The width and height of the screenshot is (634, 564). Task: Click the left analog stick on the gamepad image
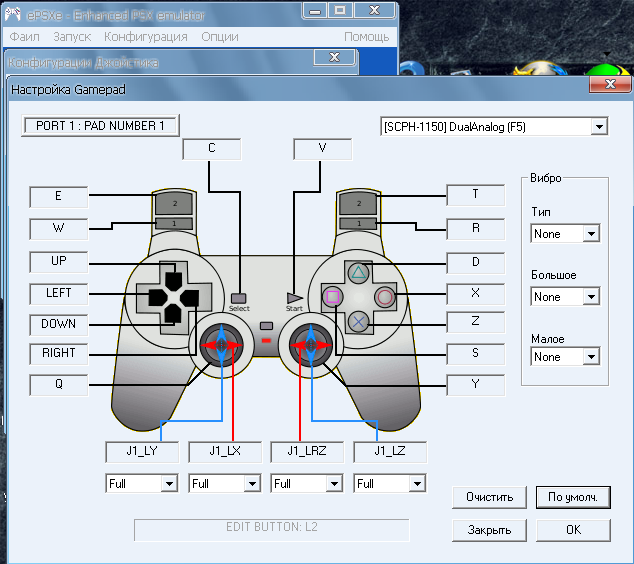222,345
